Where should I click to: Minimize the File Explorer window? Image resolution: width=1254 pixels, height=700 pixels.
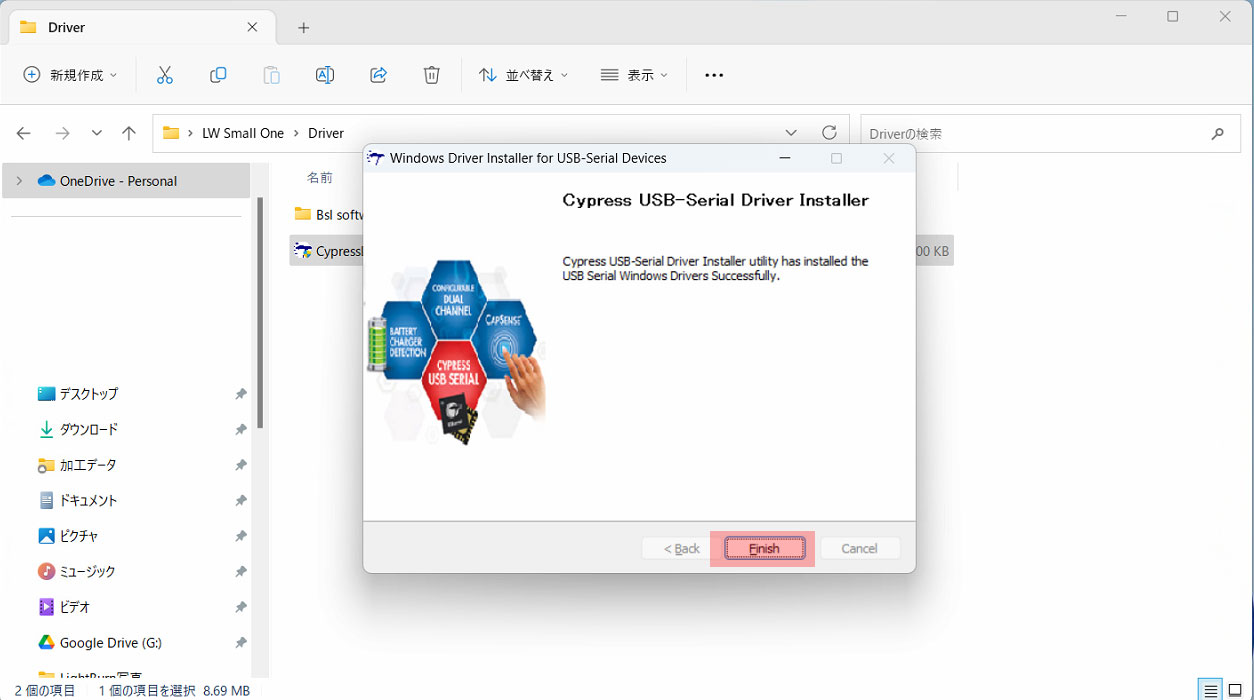pos(1119,17)
